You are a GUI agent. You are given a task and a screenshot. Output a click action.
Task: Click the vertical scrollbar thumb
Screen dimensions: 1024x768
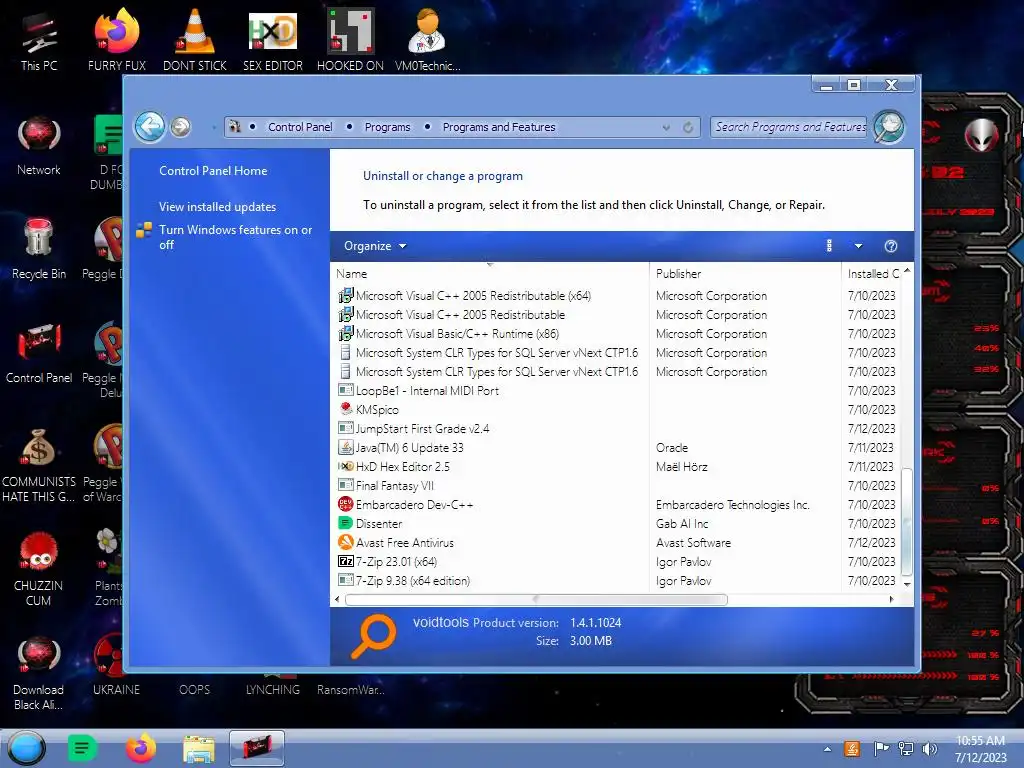coord(906,521)
